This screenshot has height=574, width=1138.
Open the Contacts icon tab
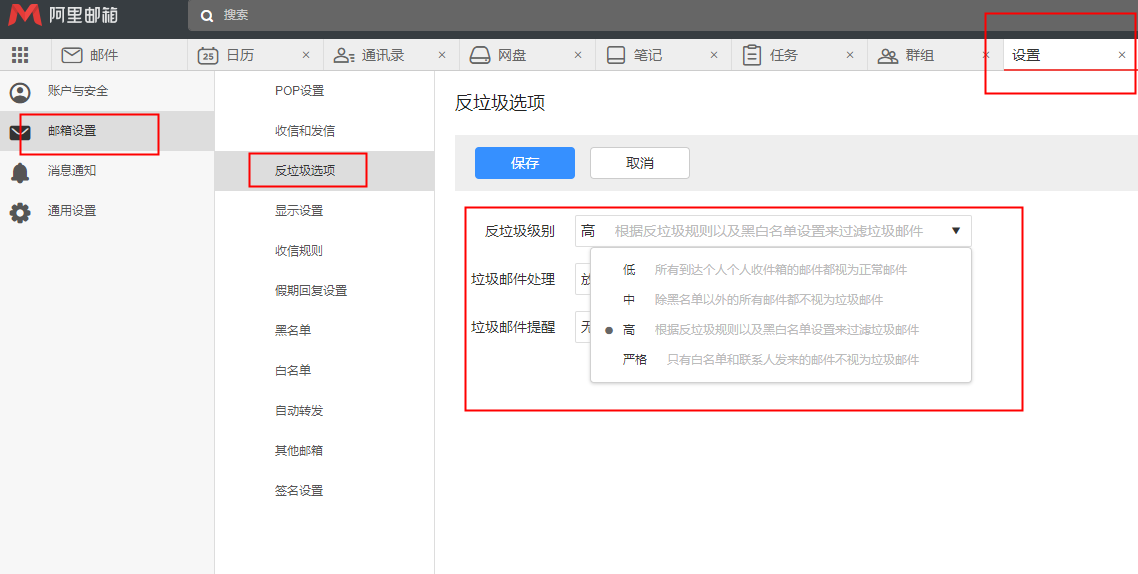[344, 55]
